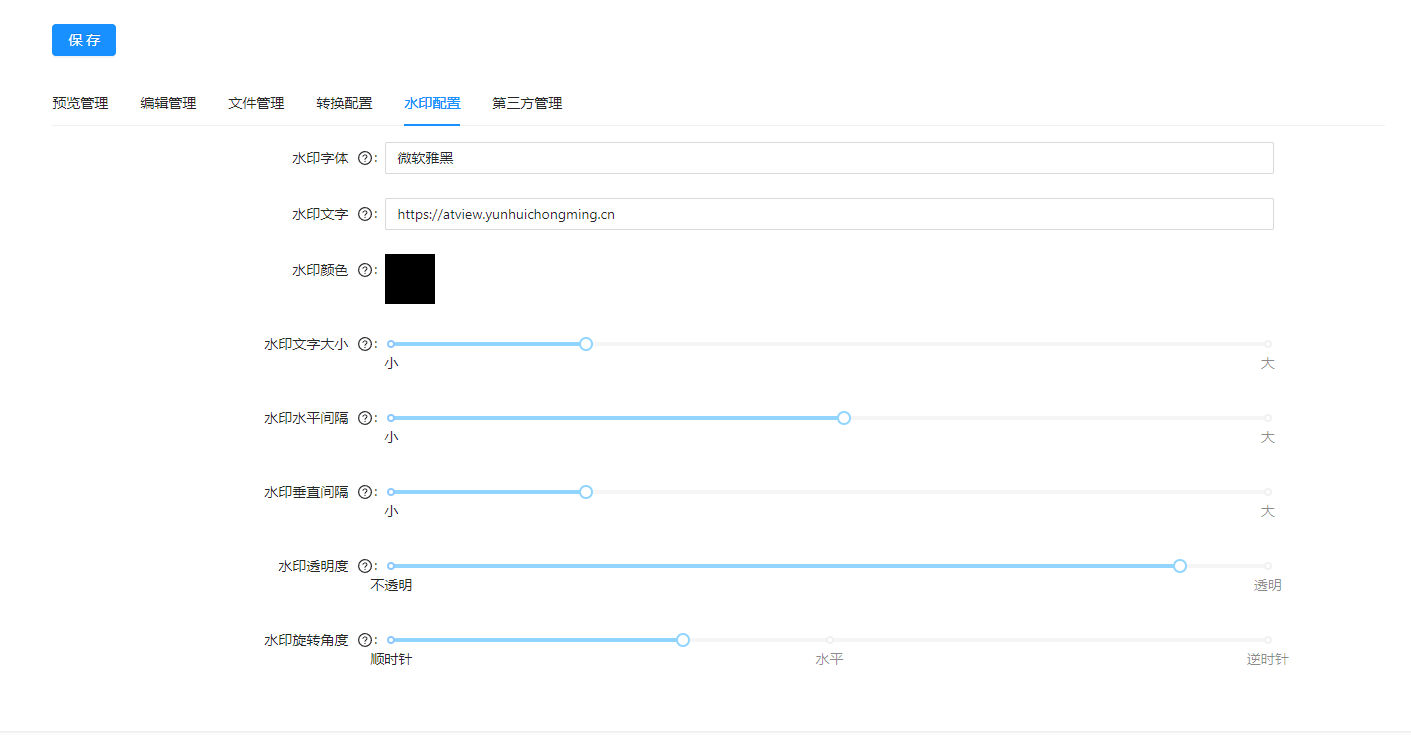Image resolution: width=1411 pixels, height=740 pixels.
Task: Click help icon next to 水印颜色
Action: 365,270
